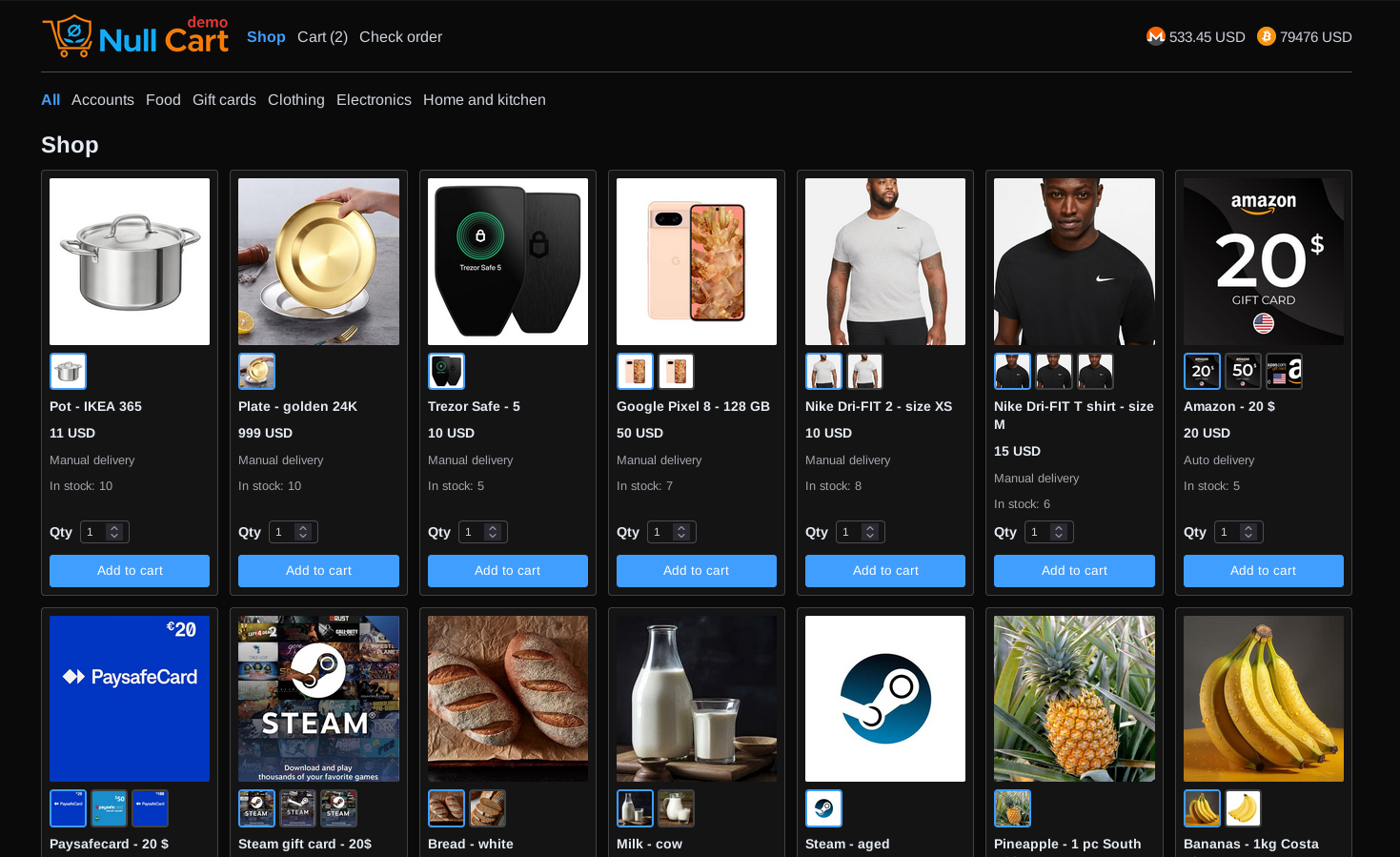The width and height of the screenshot is (1400, 857).
Task: Select the pineapple small thumbnail
Action: tap(1012, 808)
